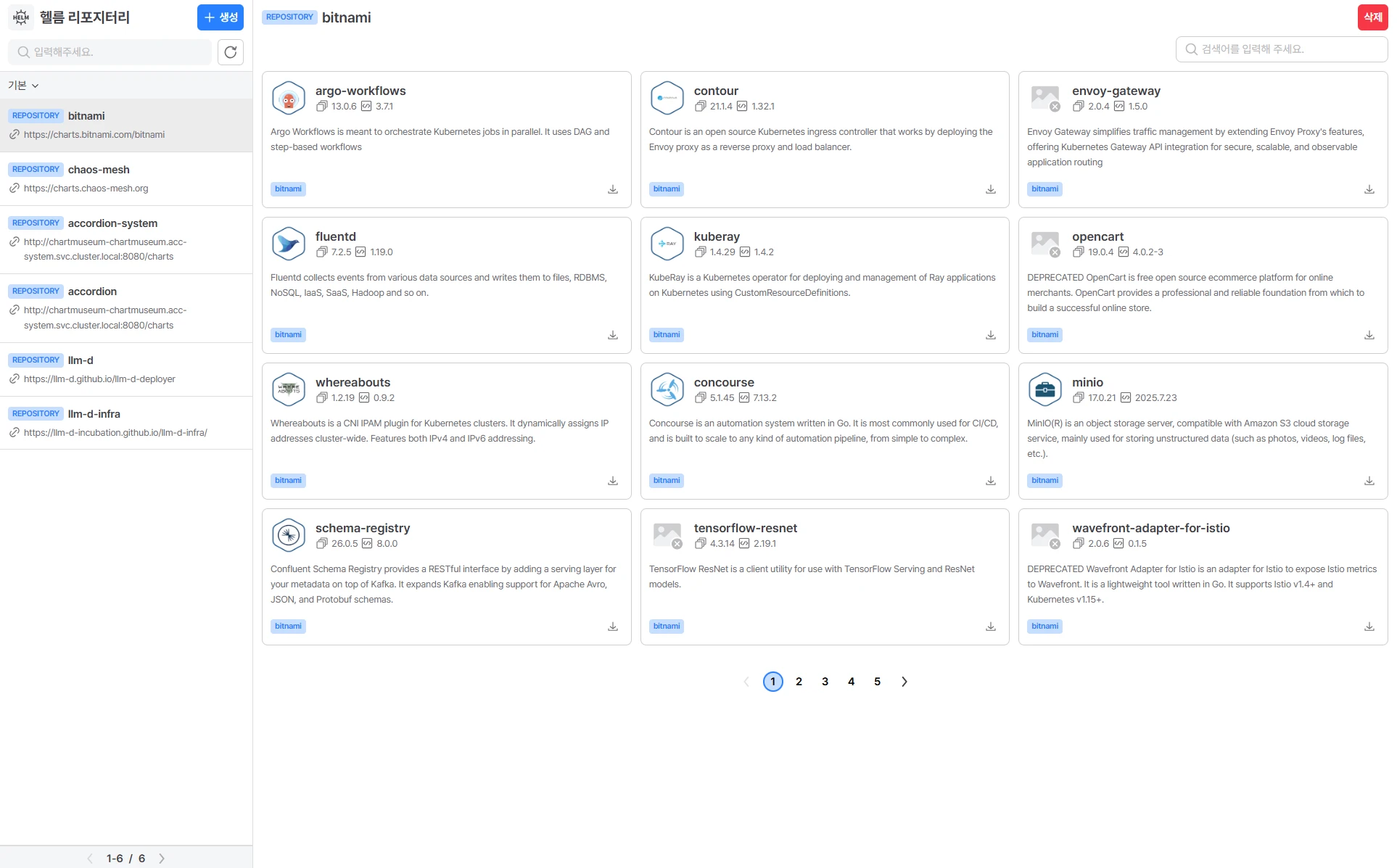The image size is (1397, 868).
Task: Open the argo-workflows chart title
Action: pos(360,91)
